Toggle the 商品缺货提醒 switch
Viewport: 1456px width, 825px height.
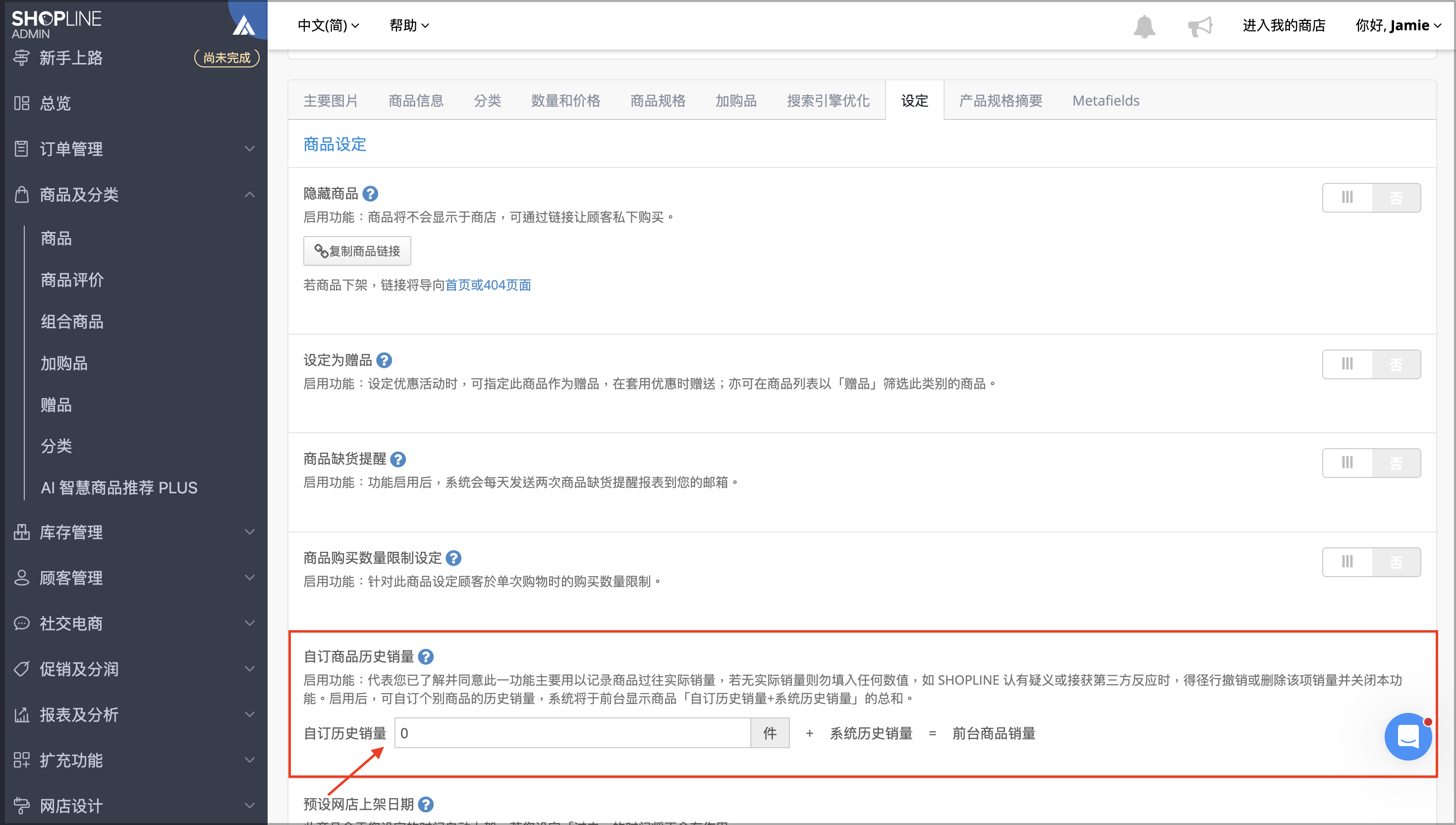click(1371, 463)
